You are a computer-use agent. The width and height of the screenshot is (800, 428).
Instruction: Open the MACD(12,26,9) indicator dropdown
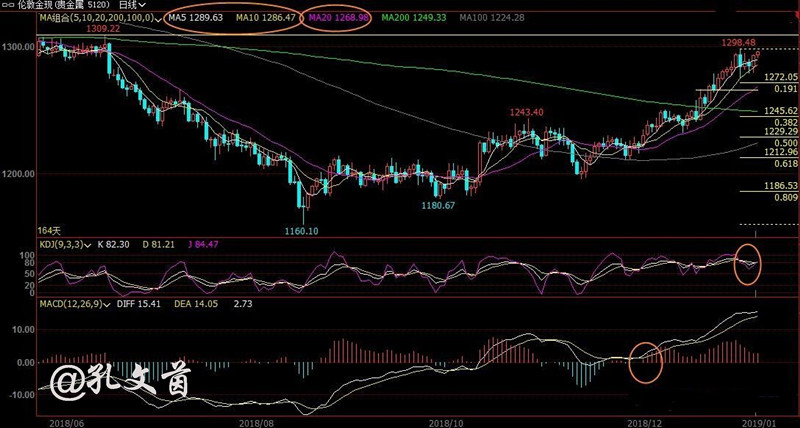[74, 304]
